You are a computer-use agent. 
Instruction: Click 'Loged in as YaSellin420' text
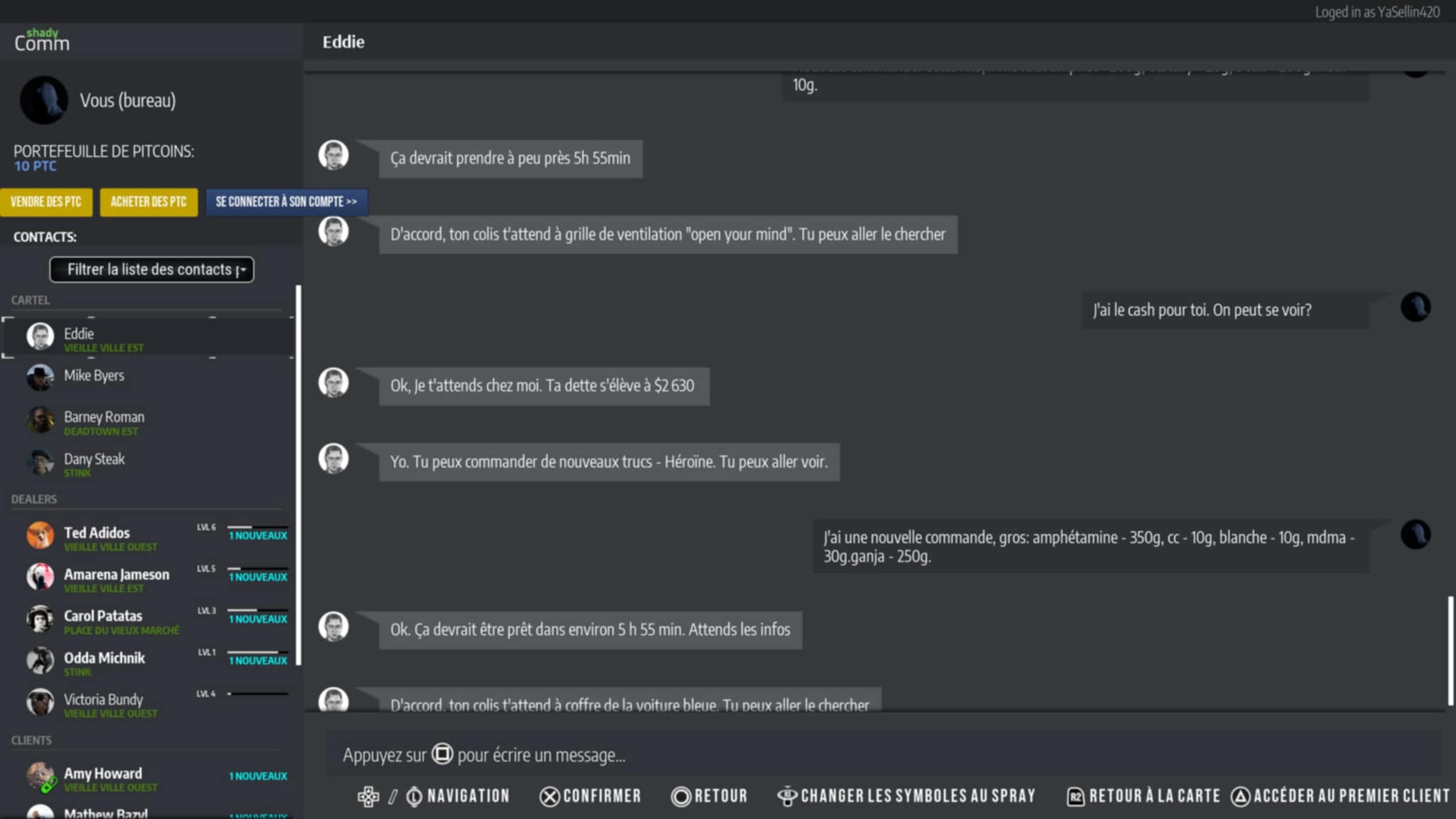pos(1377,12)
